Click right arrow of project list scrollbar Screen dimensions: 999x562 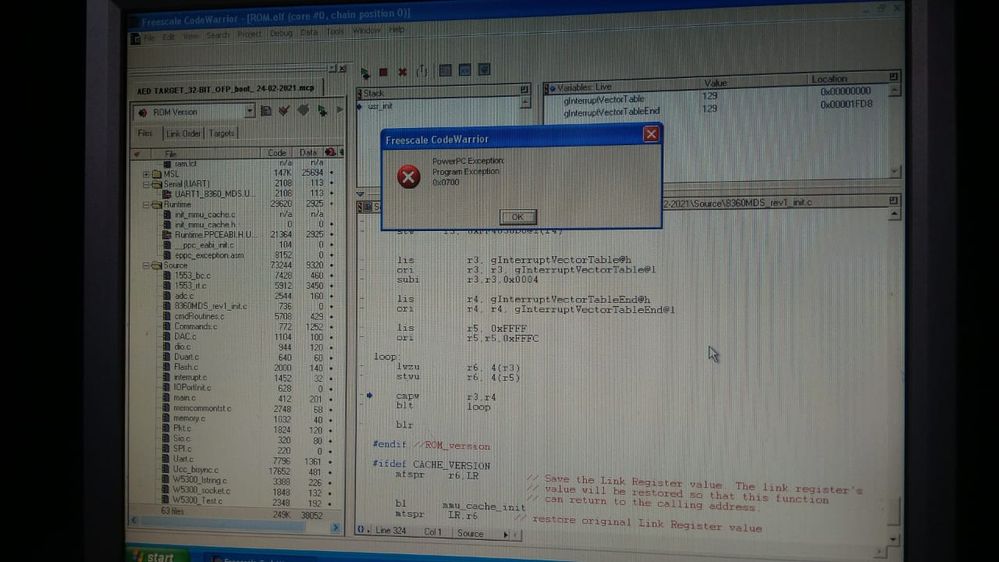click(x=336, y=528)
